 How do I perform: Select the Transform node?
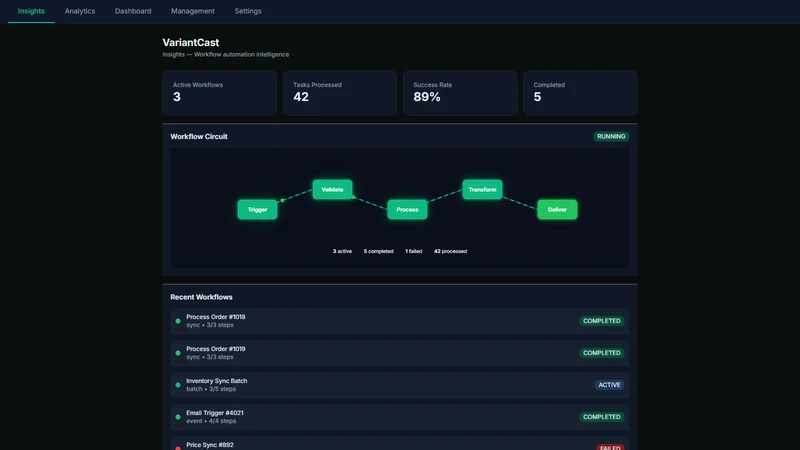pyautogui.click(x=482, y=189)
